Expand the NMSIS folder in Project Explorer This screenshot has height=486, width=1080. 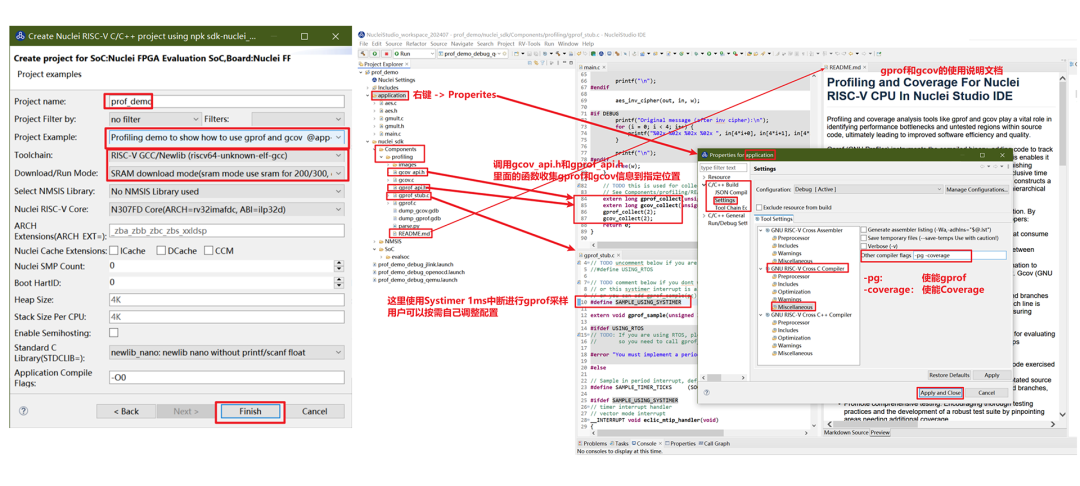click(375, 242)
